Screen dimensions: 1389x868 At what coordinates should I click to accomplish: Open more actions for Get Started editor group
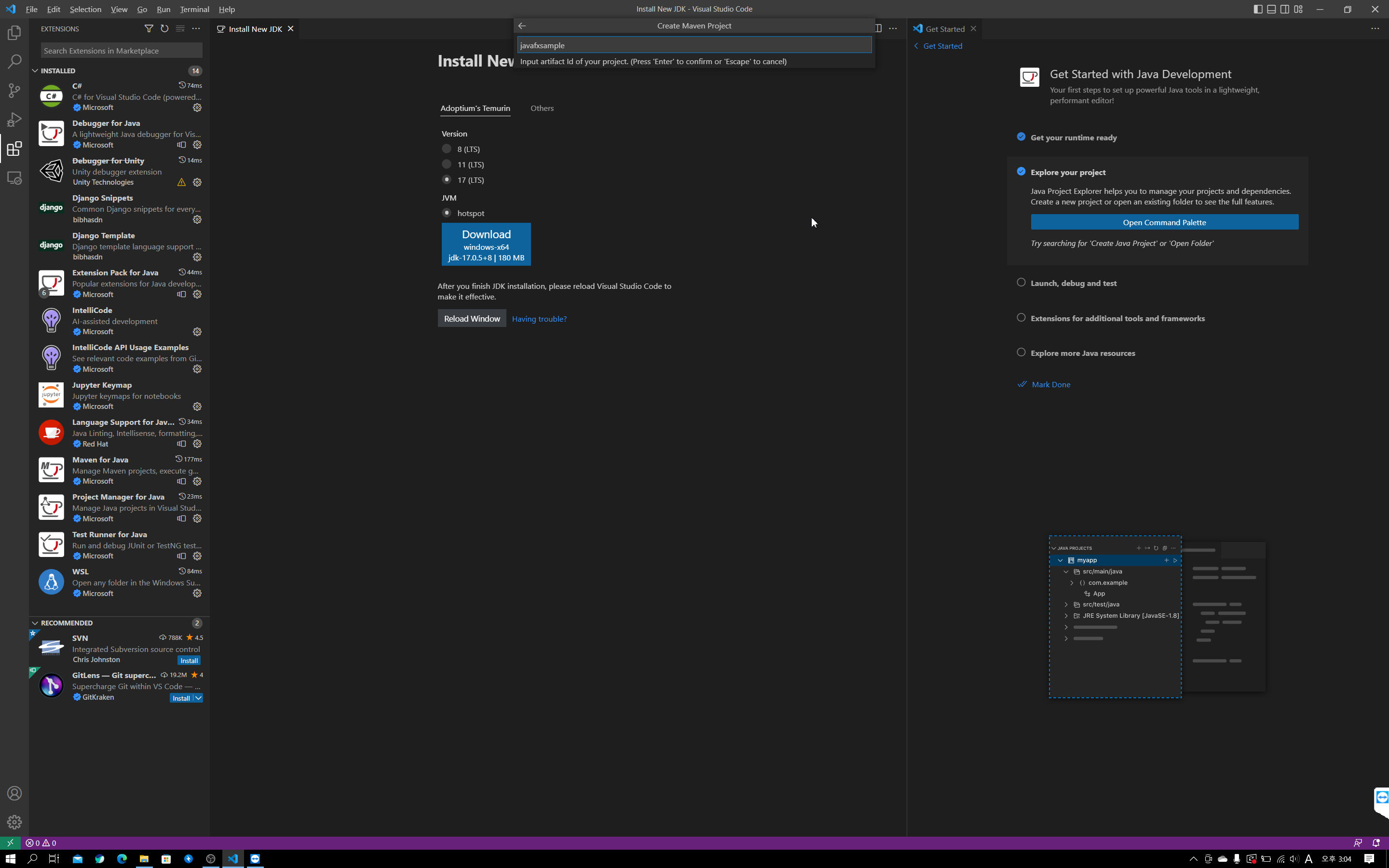1375,29
